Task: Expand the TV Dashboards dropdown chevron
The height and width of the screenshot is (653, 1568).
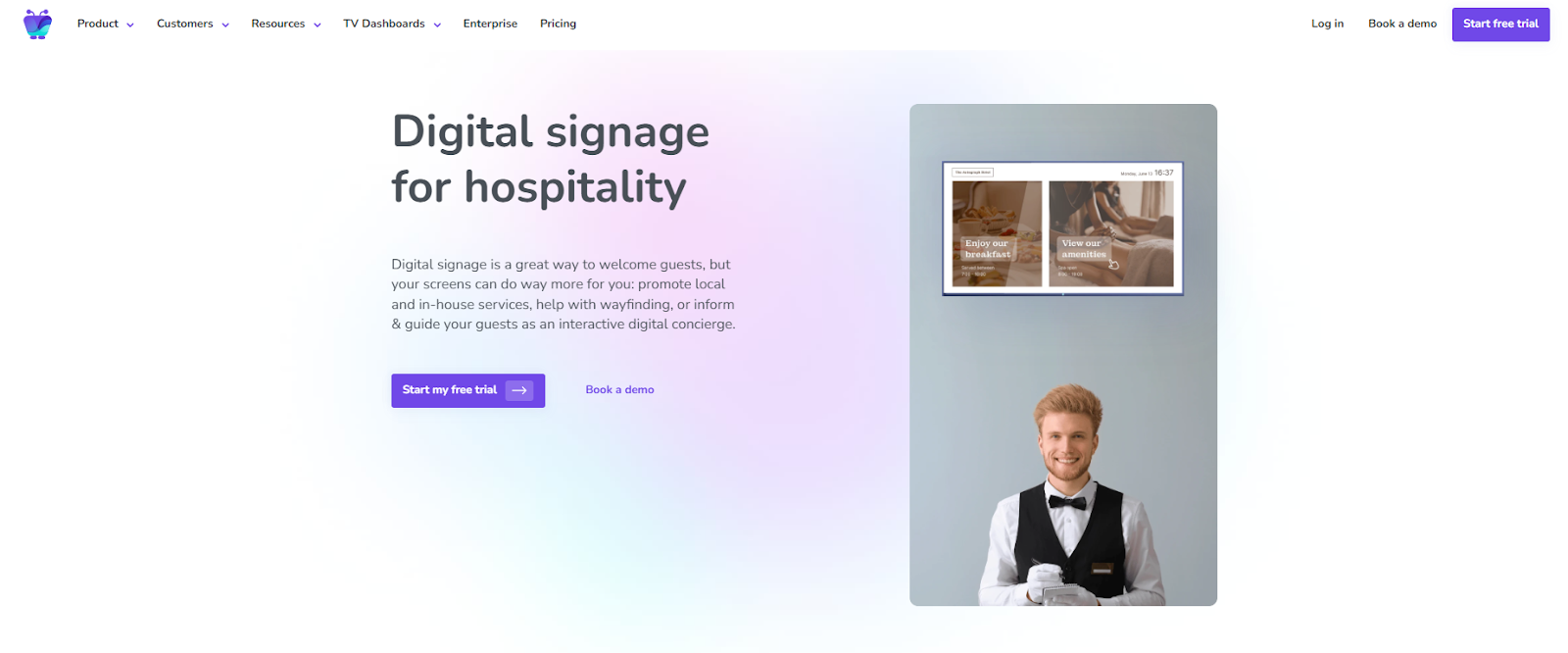Action: [437, 25]
